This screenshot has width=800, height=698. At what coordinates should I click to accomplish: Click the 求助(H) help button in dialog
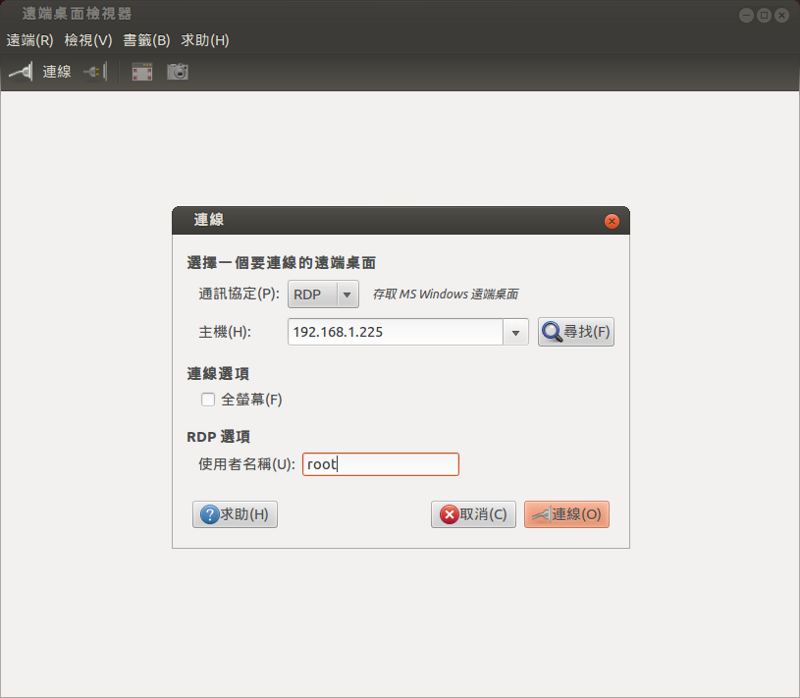pos(235,514)
